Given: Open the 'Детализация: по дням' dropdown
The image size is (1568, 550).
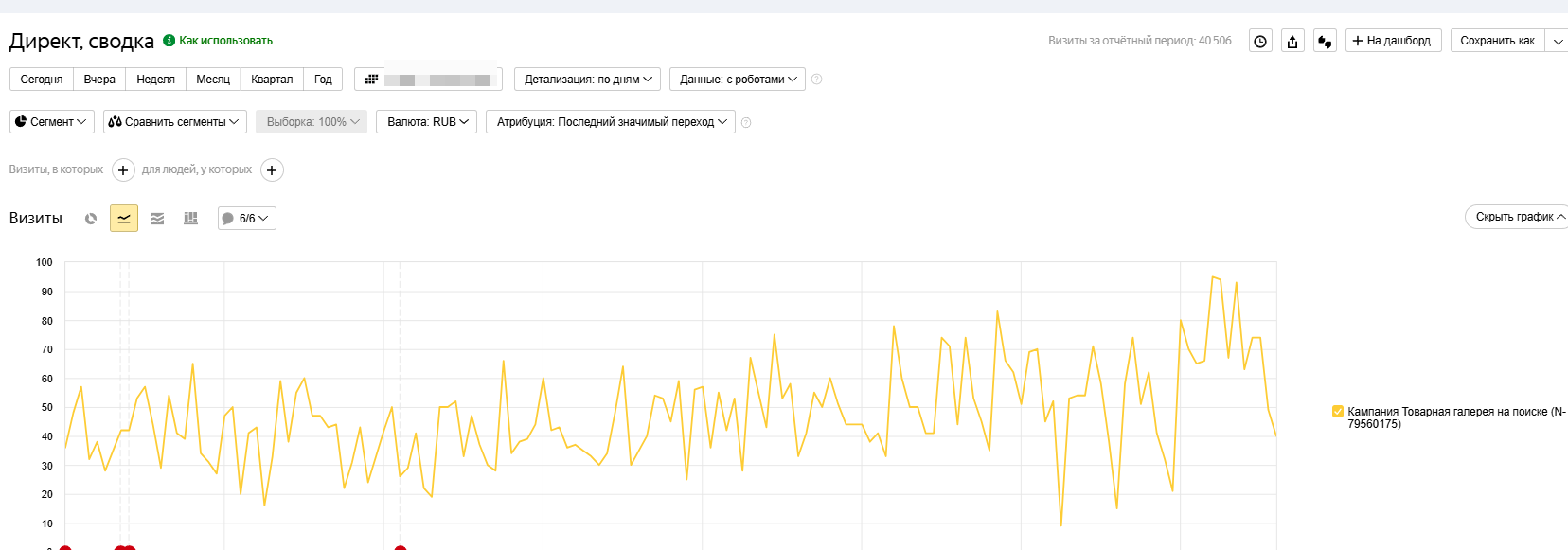Looking at the screenshot, I should [587, 80].
